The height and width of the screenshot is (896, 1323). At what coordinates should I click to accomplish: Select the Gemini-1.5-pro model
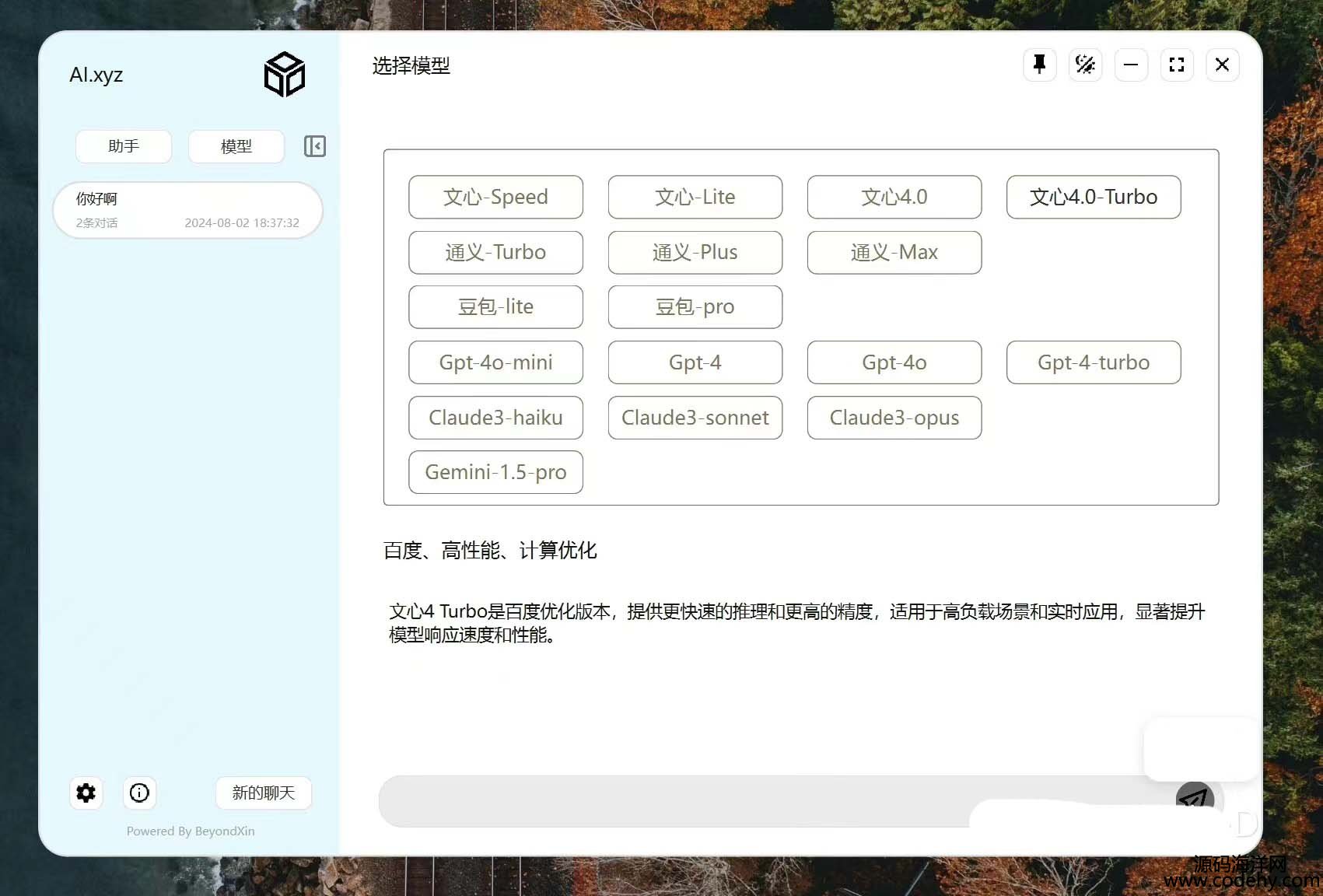coord(495,472)
